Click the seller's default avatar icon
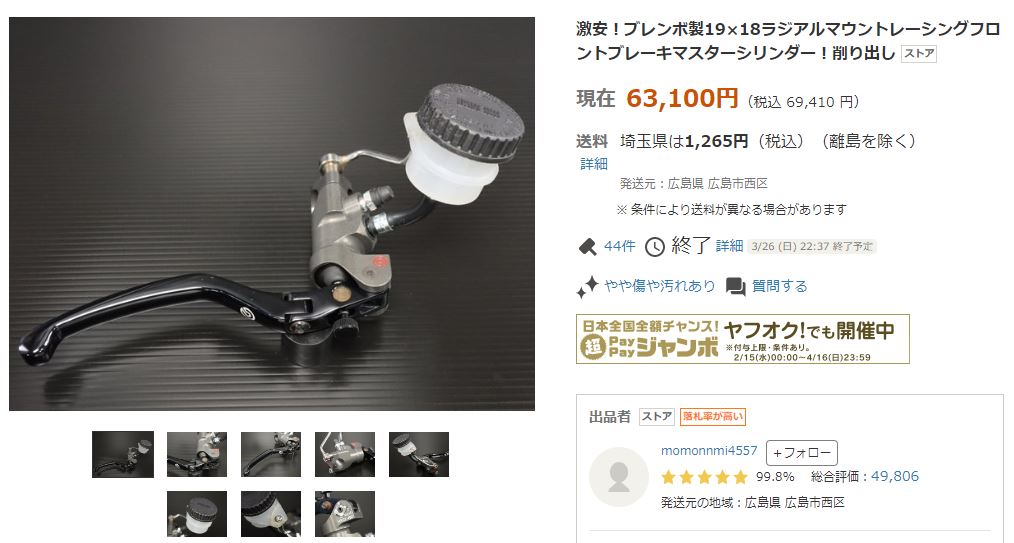Screen dimensions: 1014x543 coord(619,477)
